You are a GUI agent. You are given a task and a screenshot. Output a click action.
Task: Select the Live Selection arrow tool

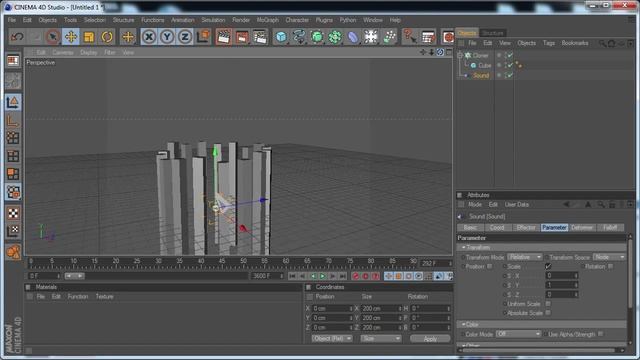(x=53, y=37)
